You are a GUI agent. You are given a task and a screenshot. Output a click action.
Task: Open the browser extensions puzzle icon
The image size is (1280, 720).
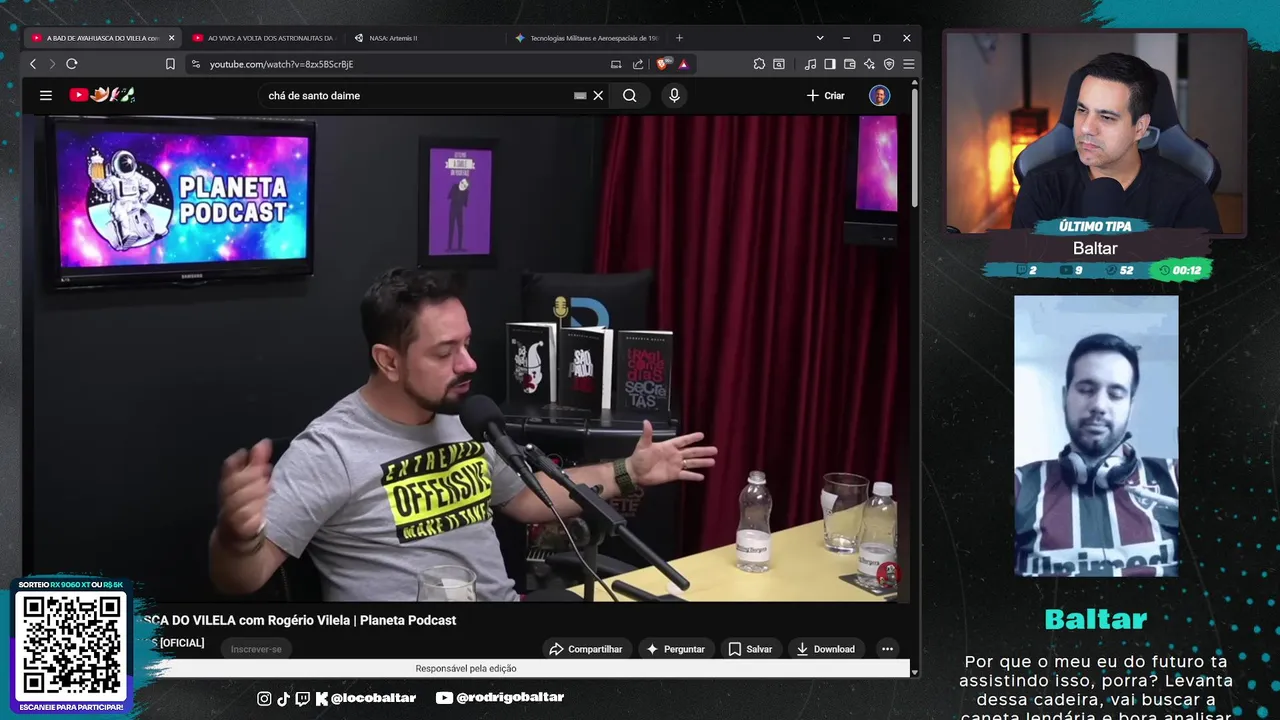(759, 64)
